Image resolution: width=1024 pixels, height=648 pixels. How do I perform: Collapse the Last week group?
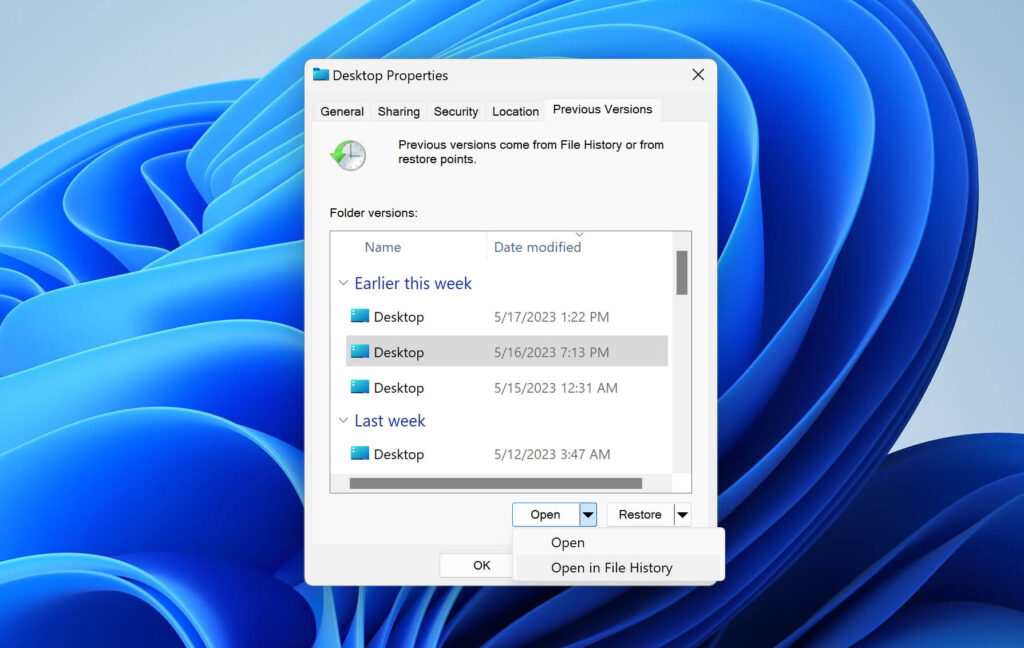tap(343, 421)
